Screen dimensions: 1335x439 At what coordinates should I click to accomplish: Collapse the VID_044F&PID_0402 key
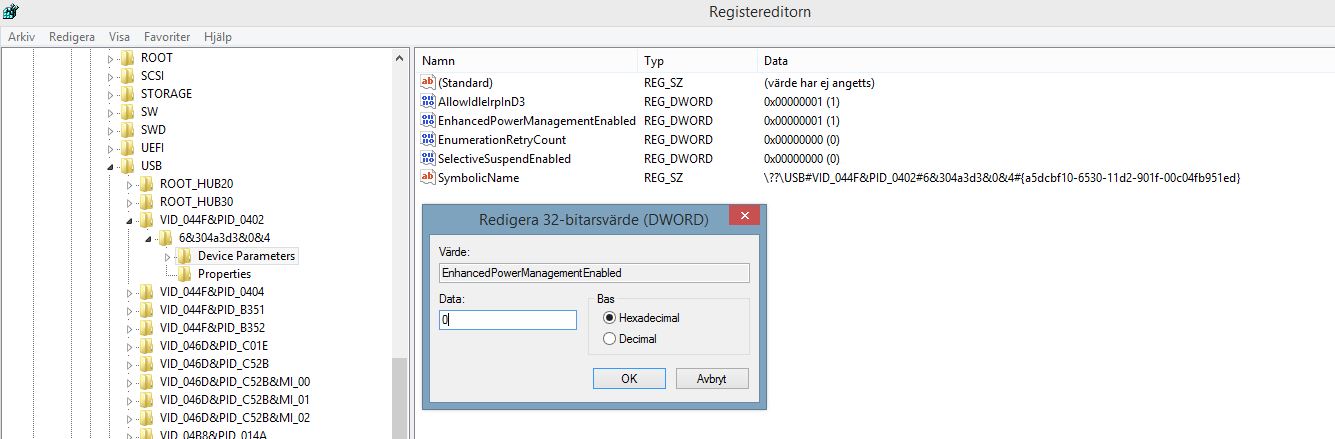pyautogui.click(x=130, y=220)
